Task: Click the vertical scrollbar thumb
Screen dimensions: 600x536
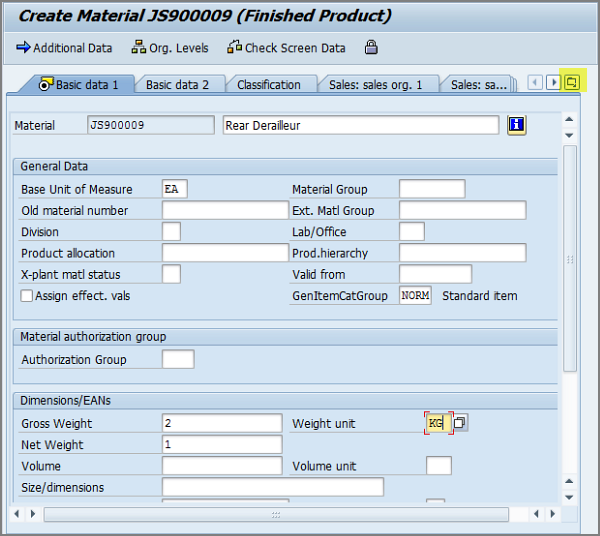Action: (x=570, y=259)
